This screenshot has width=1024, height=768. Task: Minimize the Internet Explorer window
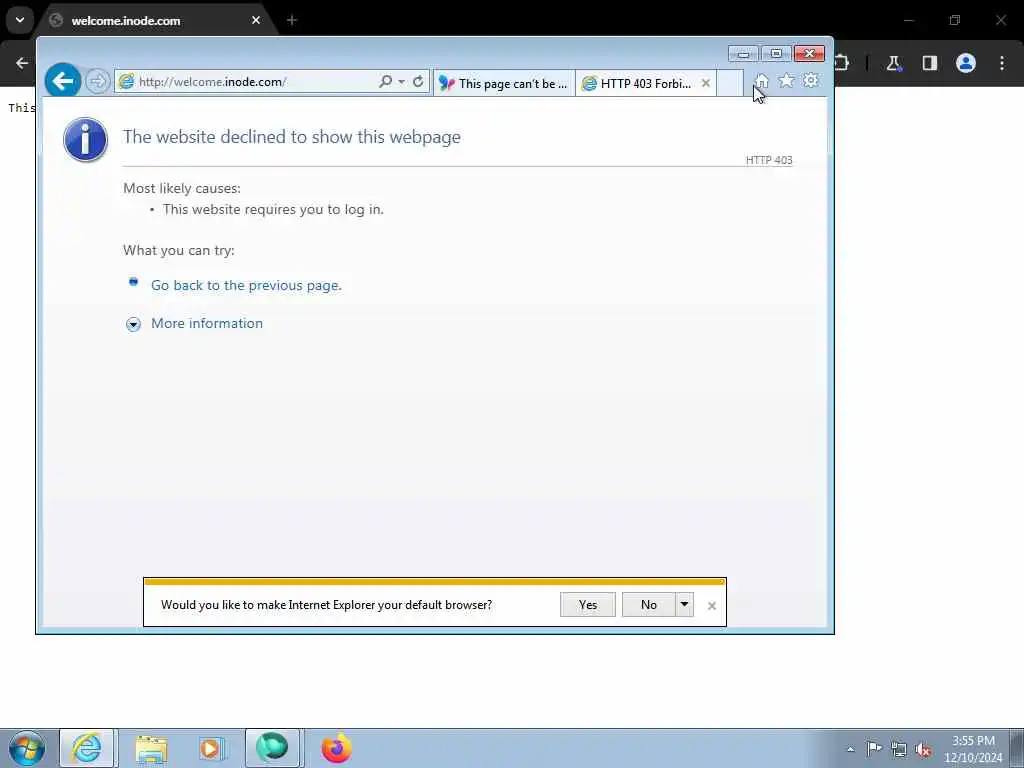pyautogui.click(x=743, y=54)
